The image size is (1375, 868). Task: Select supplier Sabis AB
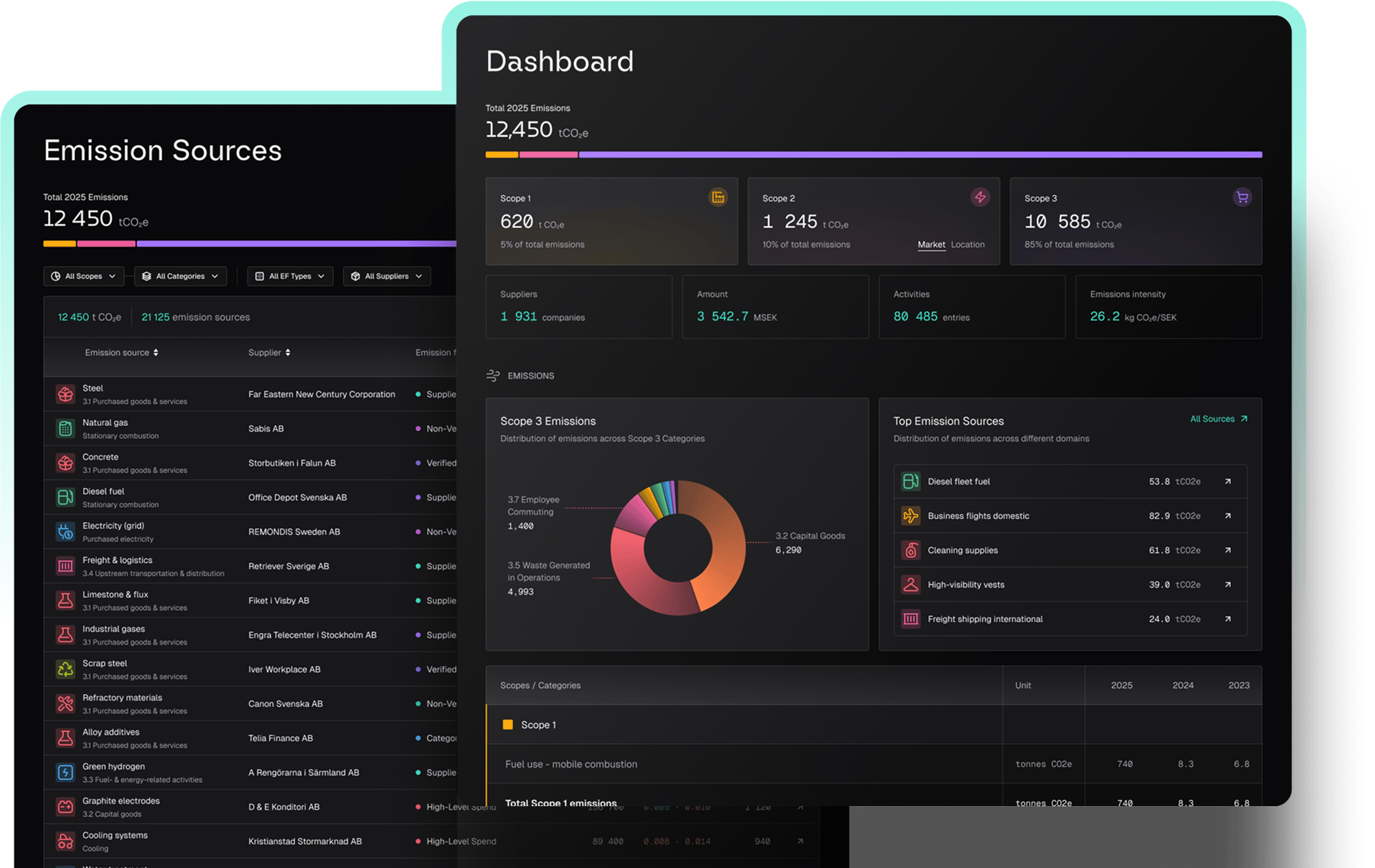[266, 428]
